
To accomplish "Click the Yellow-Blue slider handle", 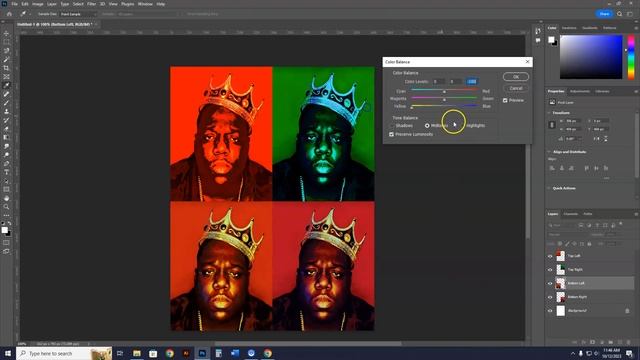I will 412,107.
